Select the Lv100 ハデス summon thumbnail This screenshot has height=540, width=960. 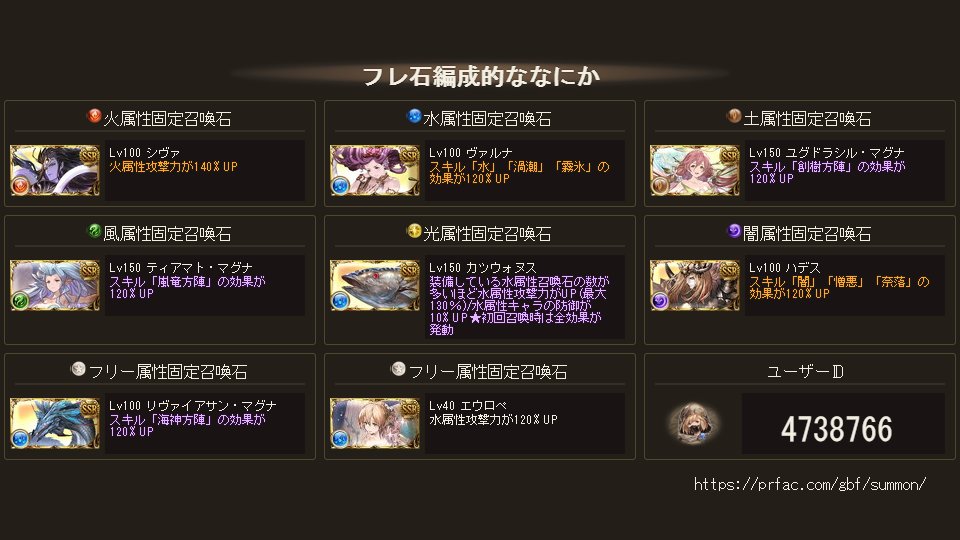[695, 285]
